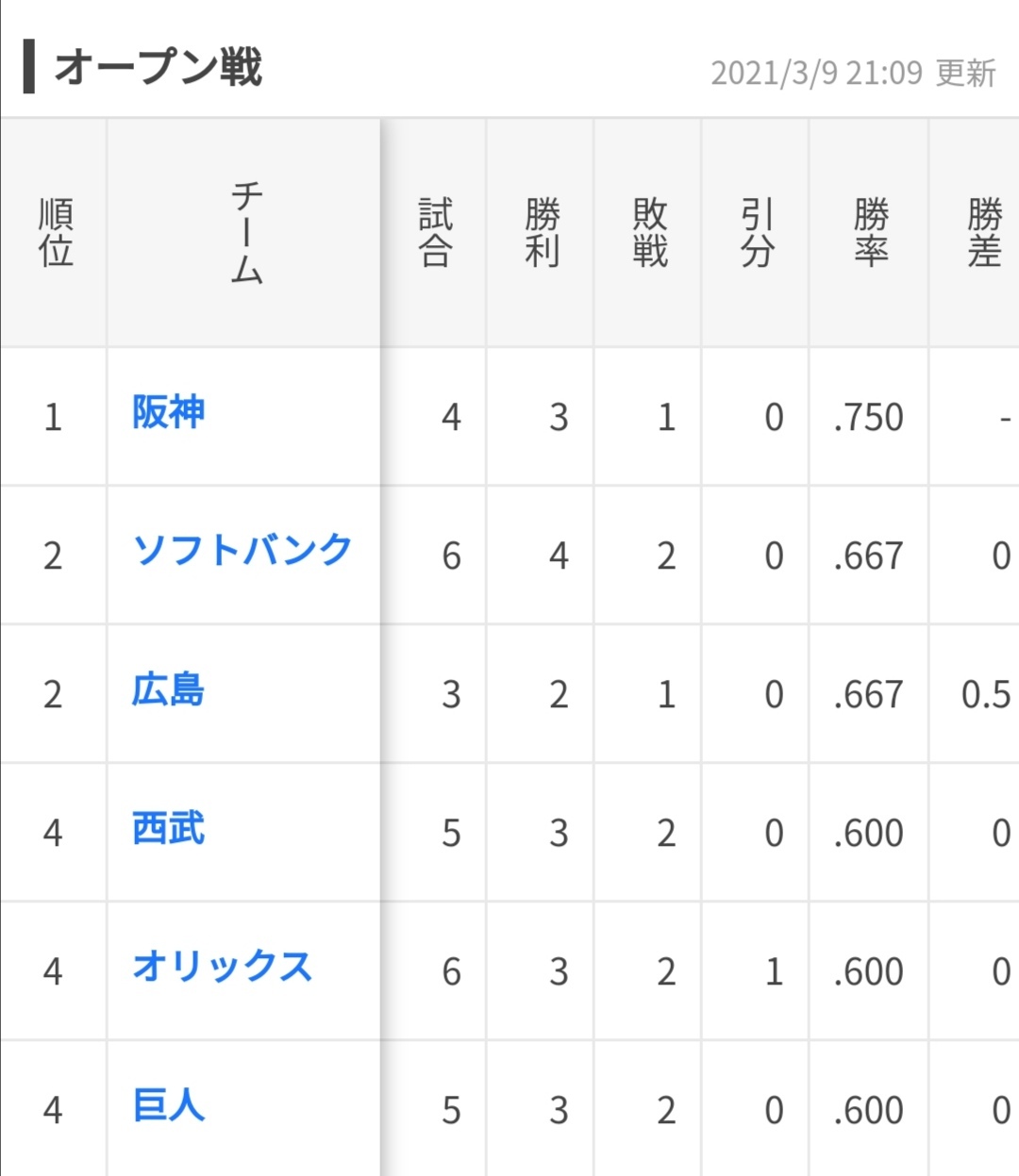
Task: Open the ソフトバンク team link
Action: (242, 551)
